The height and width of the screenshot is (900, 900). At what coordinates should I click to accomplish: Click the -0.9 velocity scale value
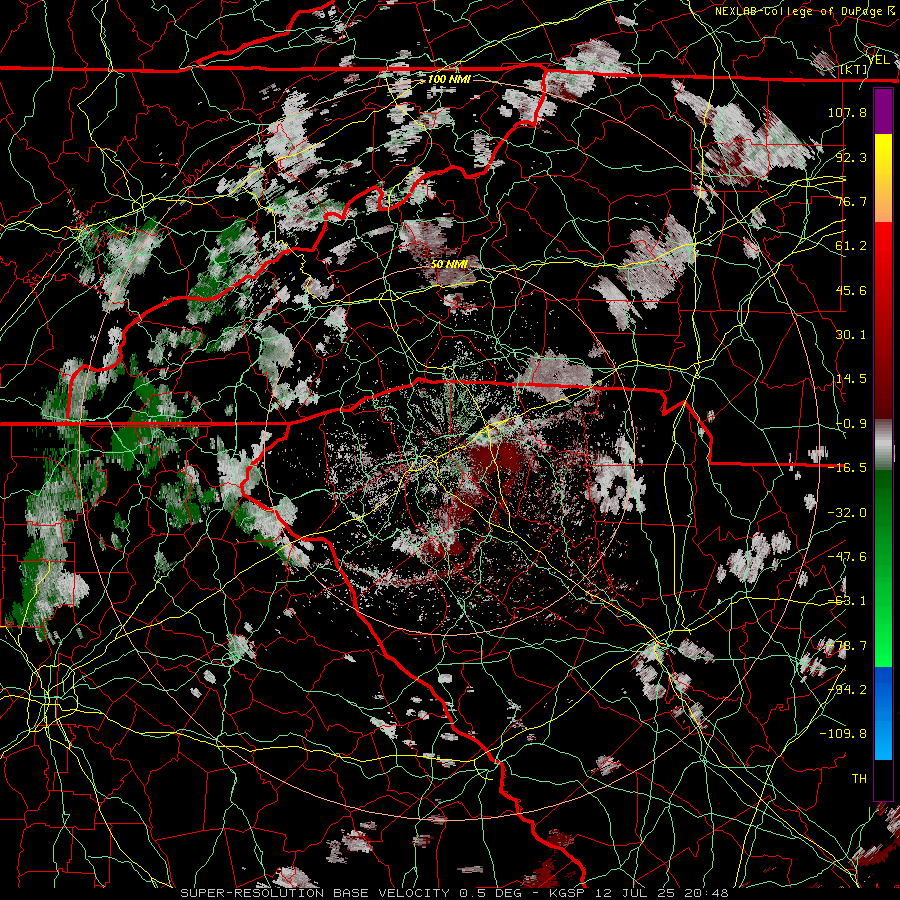pyautogui.click(x=851, y=424)
